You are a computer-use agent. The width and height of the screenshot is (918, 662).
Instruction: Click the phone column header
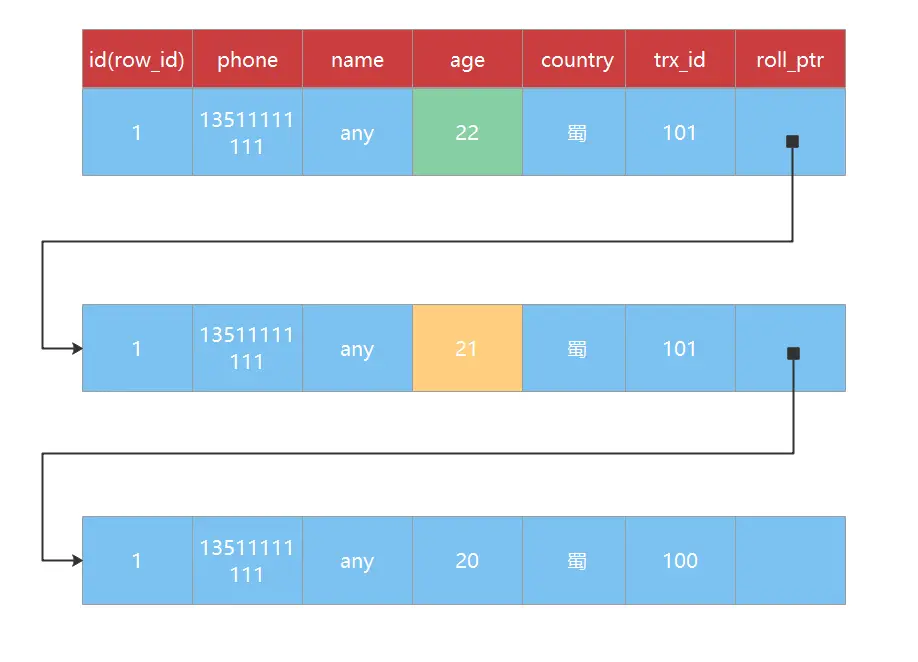247,59
